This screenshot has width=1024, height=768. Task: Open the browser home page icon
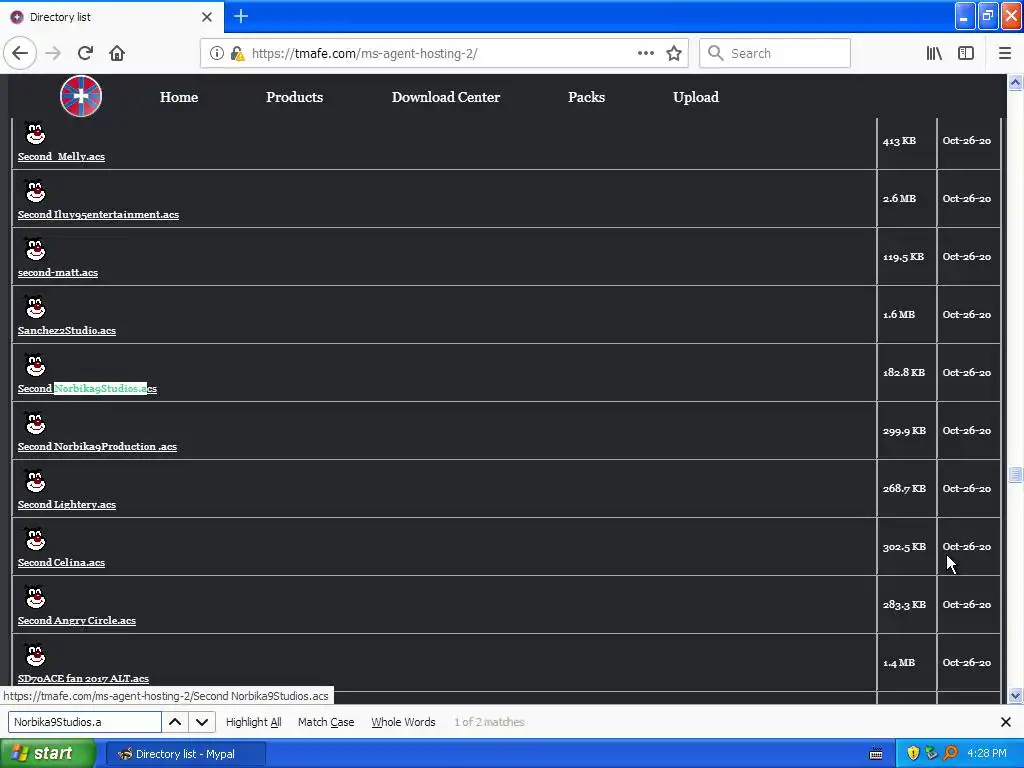click(117, 53)
